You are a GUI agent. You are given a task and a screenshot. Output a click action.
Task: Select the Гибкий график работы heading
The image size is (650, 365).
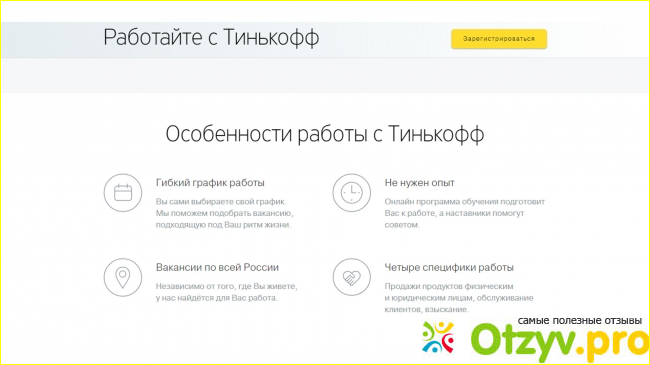point(210,182)
